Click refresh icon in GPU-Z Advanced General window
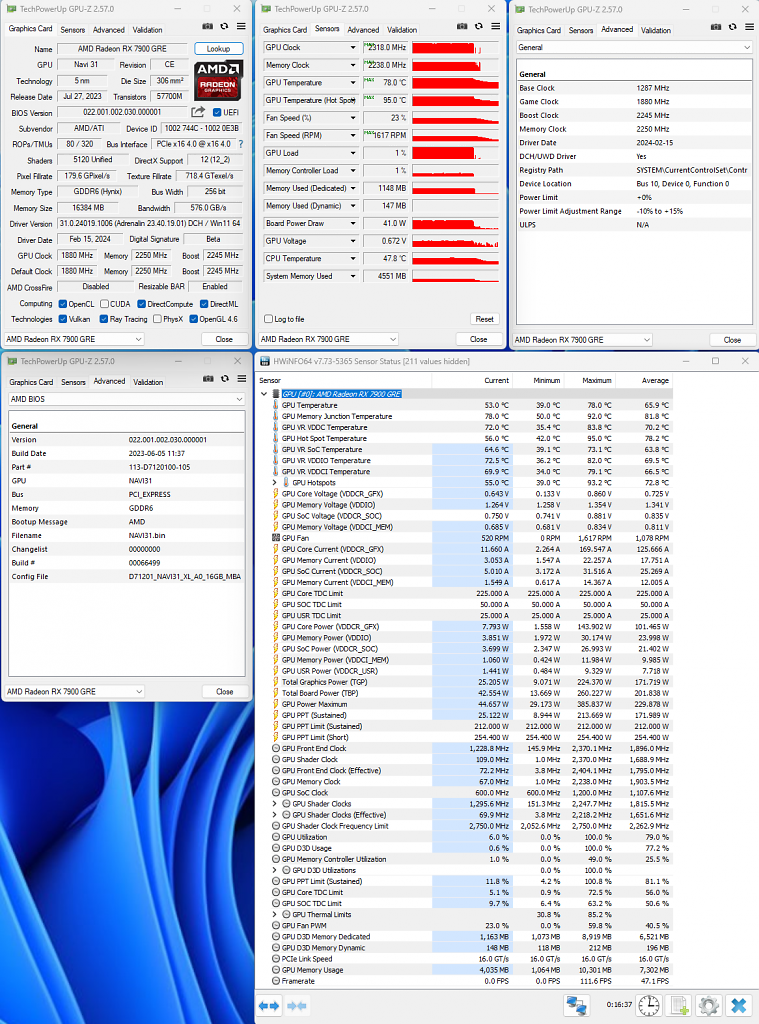The width and height of the screenshot is (759, 1024). click(x=733, y=27)
